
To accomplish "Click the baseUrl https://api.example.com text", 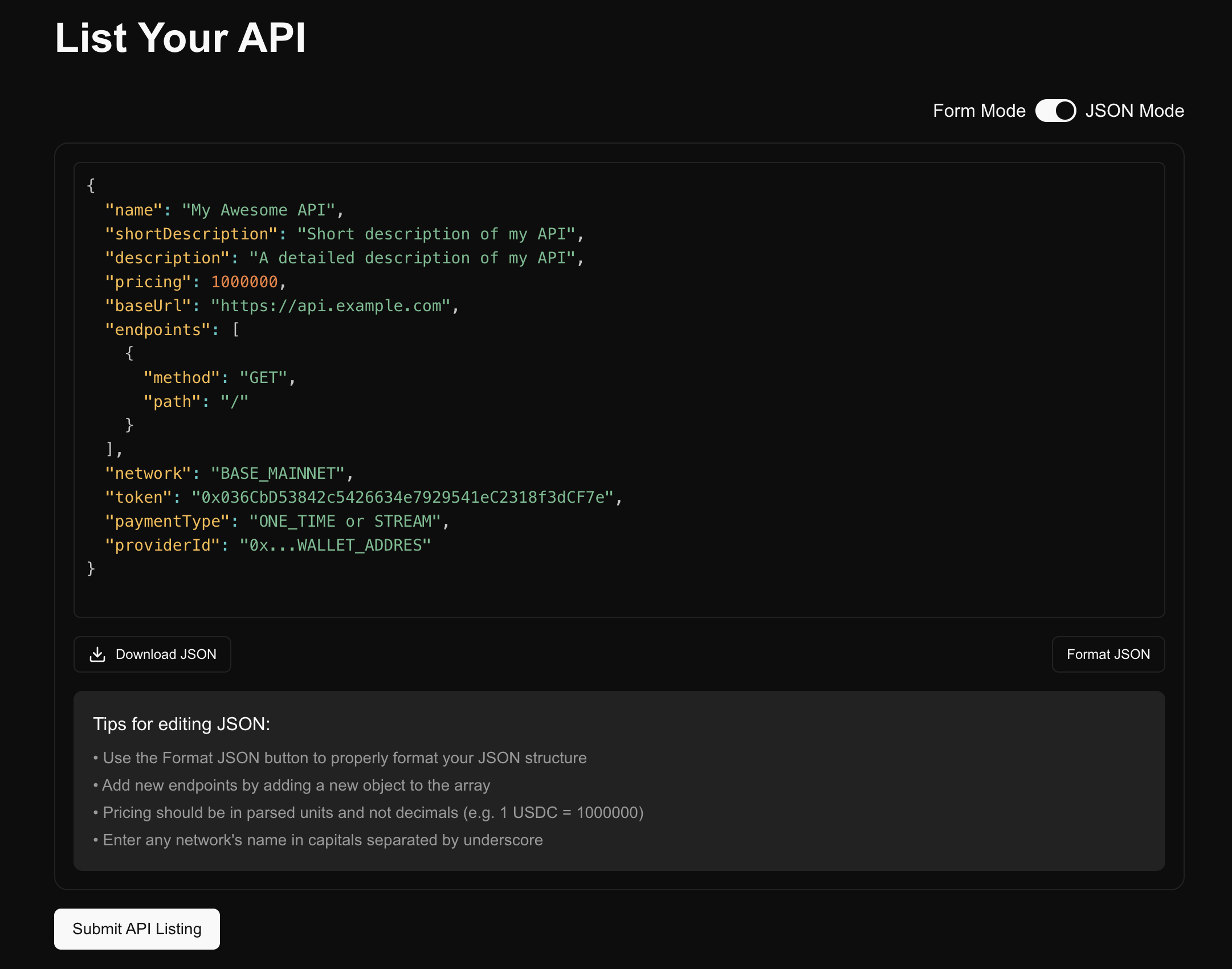I will pyautogui.click(x=331, y=306).
